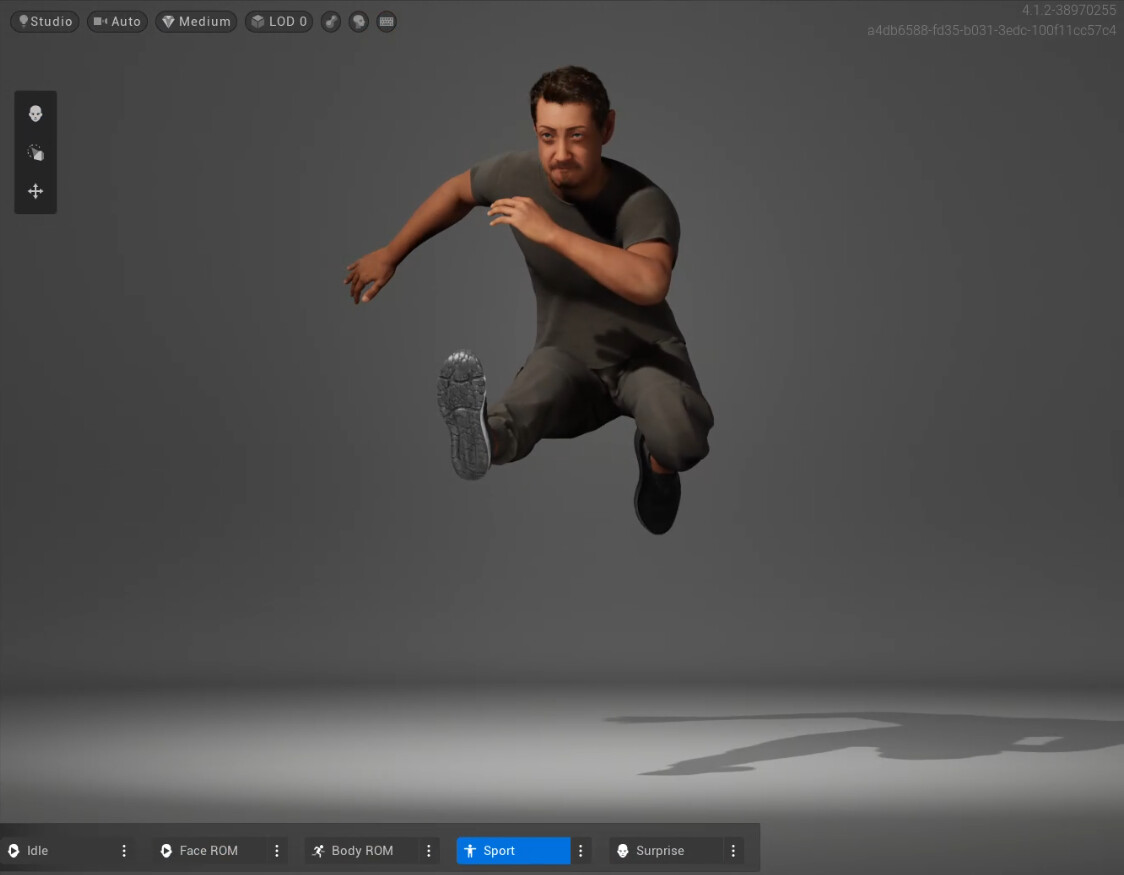Open the options menu next to Surprise
Image resolution: width=1124 pixels, height=875 pixels.
(733, 850)
